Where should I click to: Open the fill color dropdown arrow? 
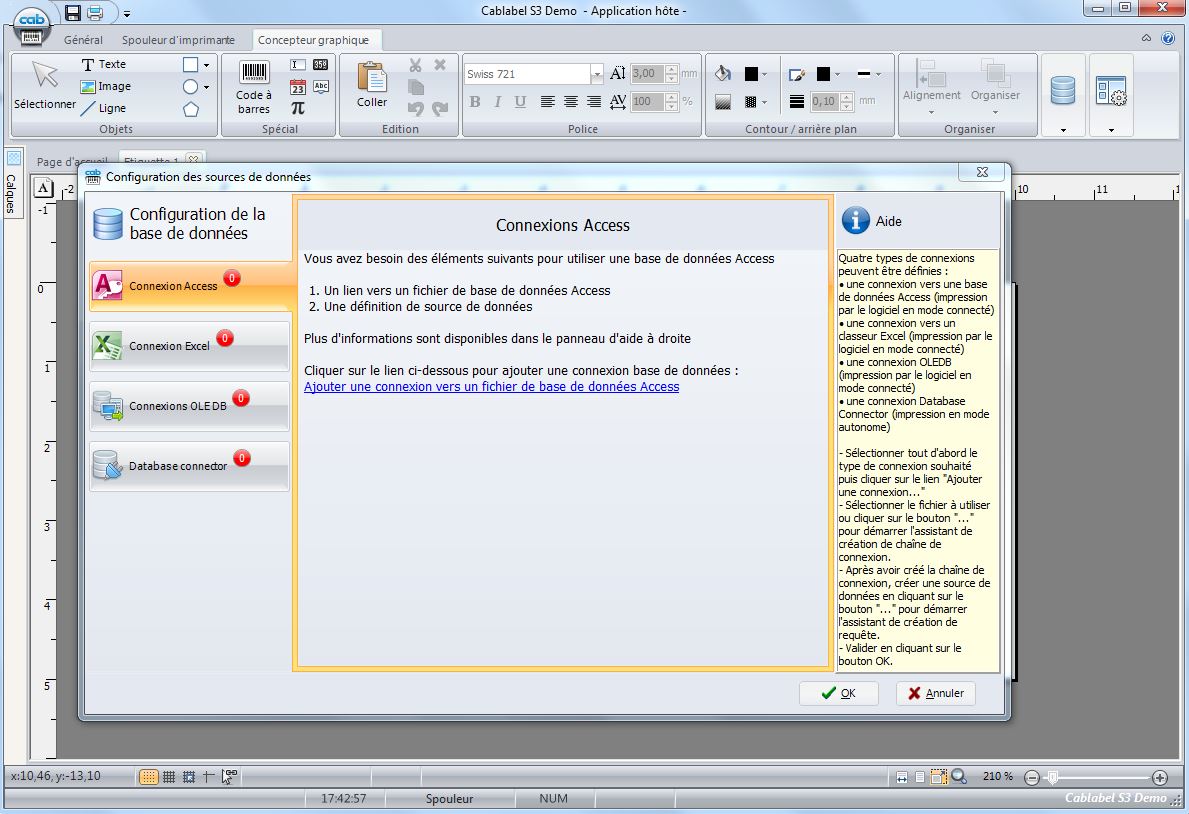pos(764,74)
